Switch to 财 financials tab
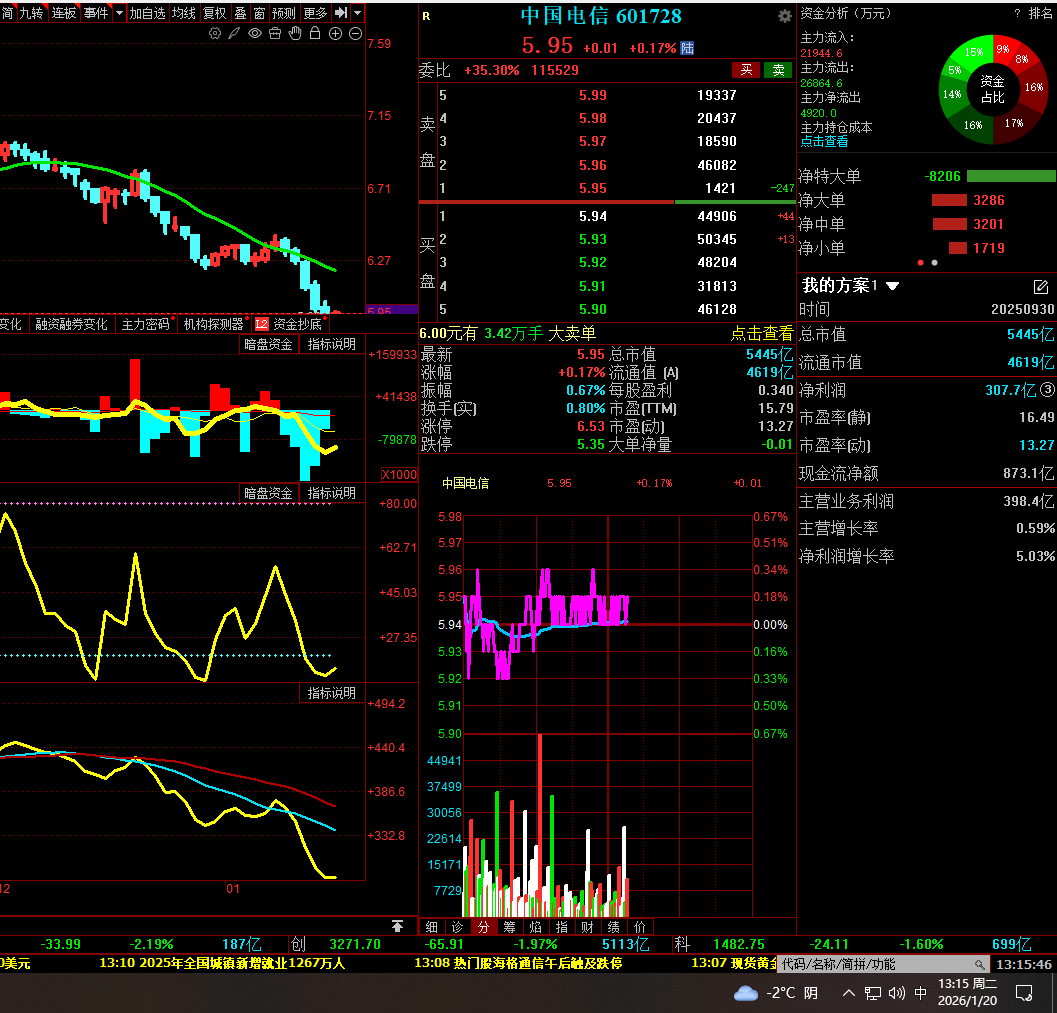Image resolution: width=1057 pixels, height=1013 pixels. tap(588, 927)
